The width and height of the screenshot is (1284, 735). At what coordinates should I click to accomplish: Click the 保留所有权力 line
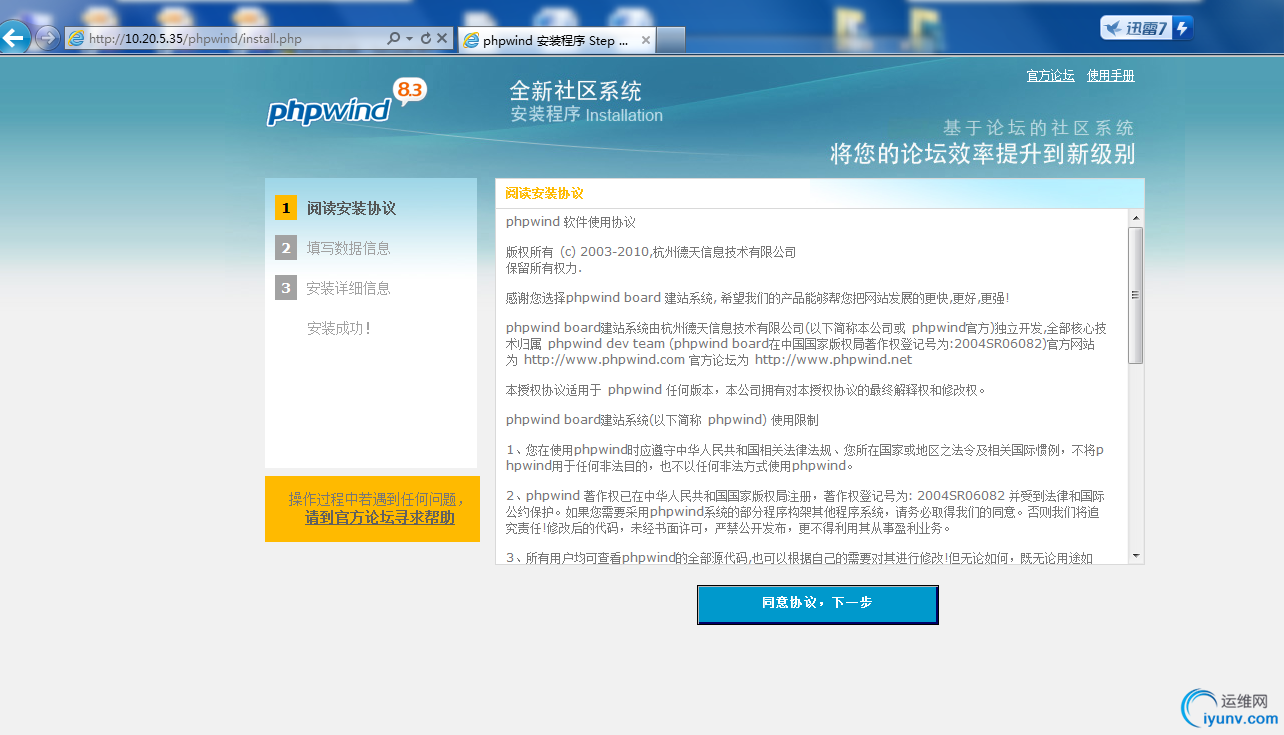coord(544,268)
